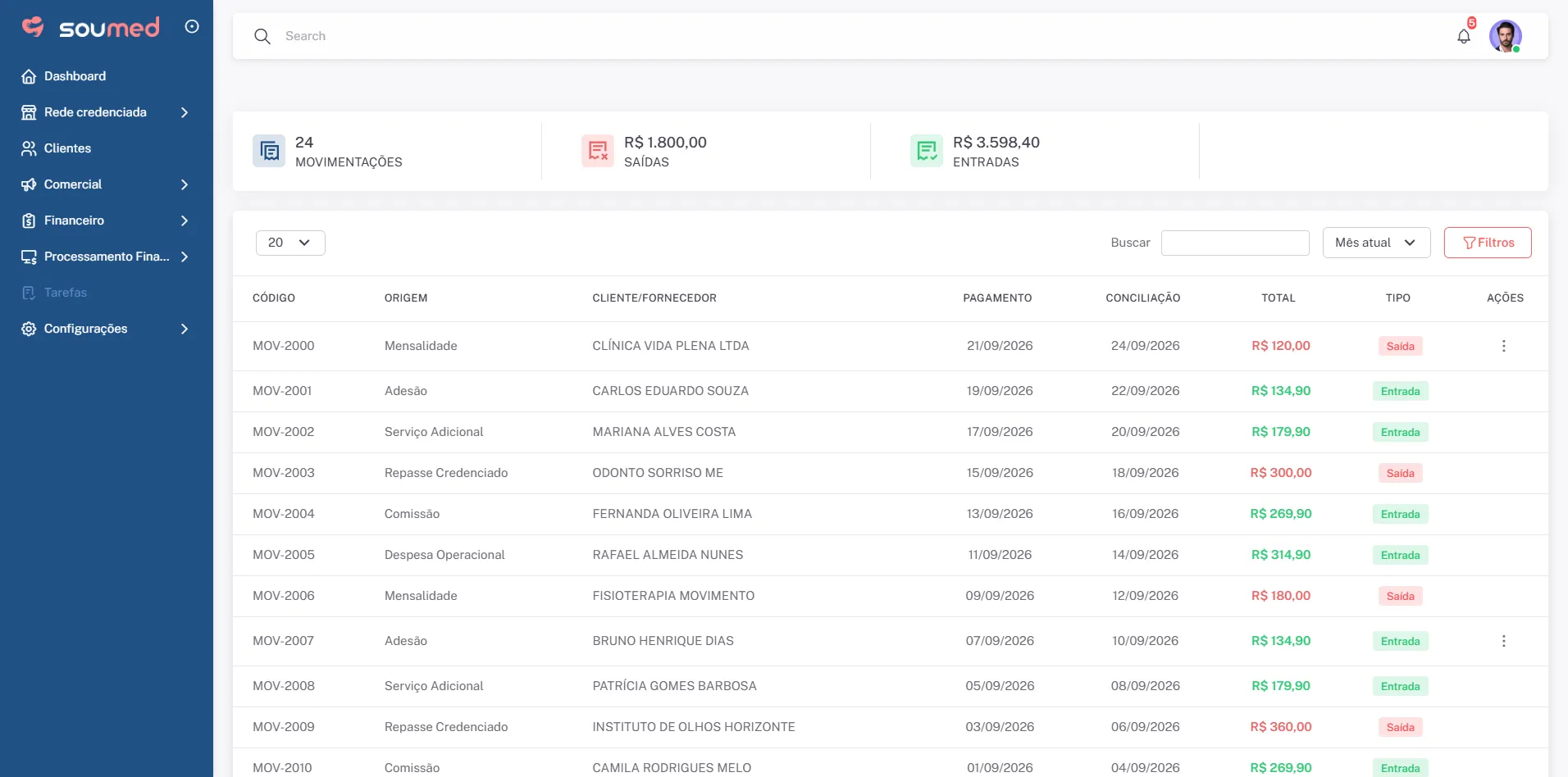The width and height of the screenshot is (1568, 777).
Task: Click the R$ 269,90 total for MOV-2004
Action: point(1281,514)
